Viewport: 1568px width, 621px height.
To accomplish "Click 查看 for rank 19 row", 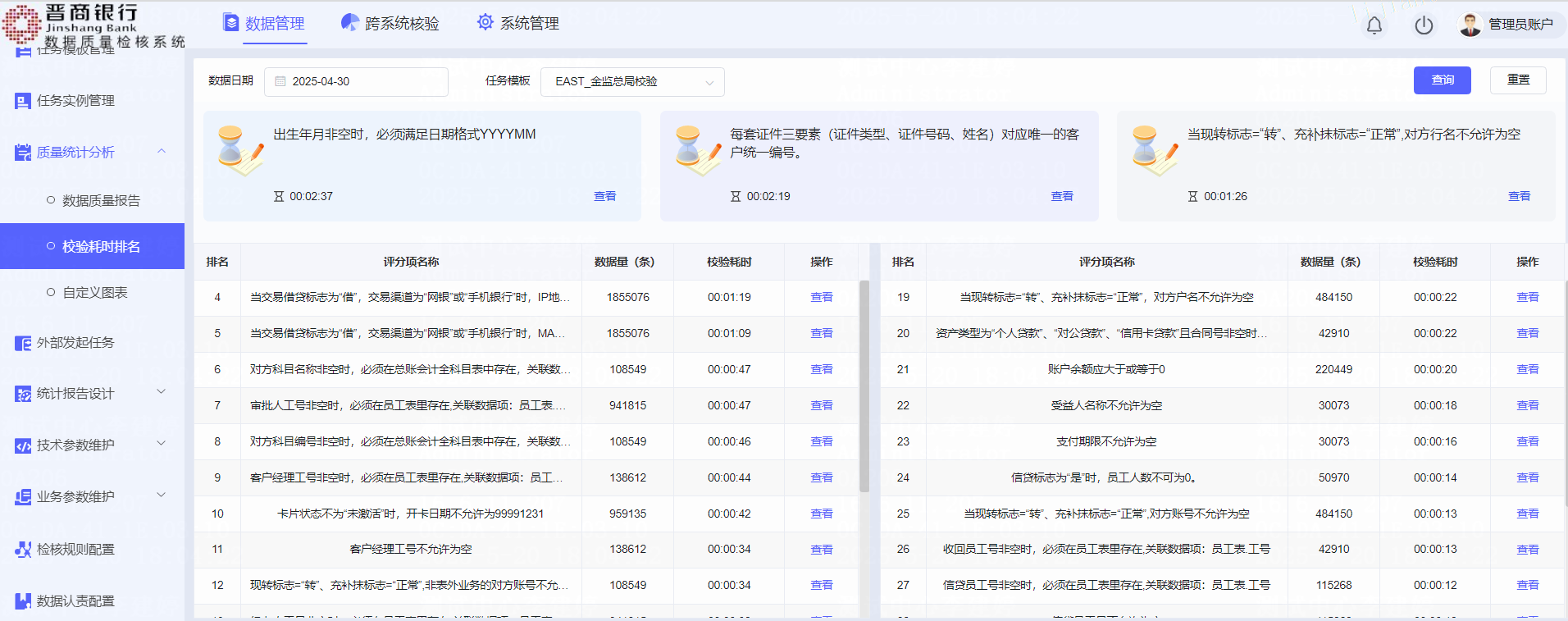I will (1528, 297).
